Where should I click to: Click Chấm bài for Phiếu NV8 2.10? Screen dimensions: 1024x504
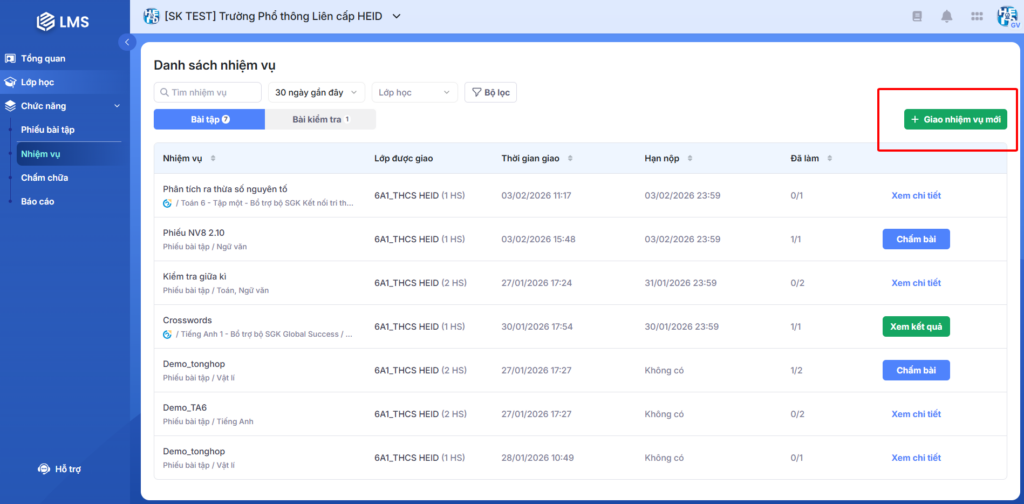click(915, 239)
